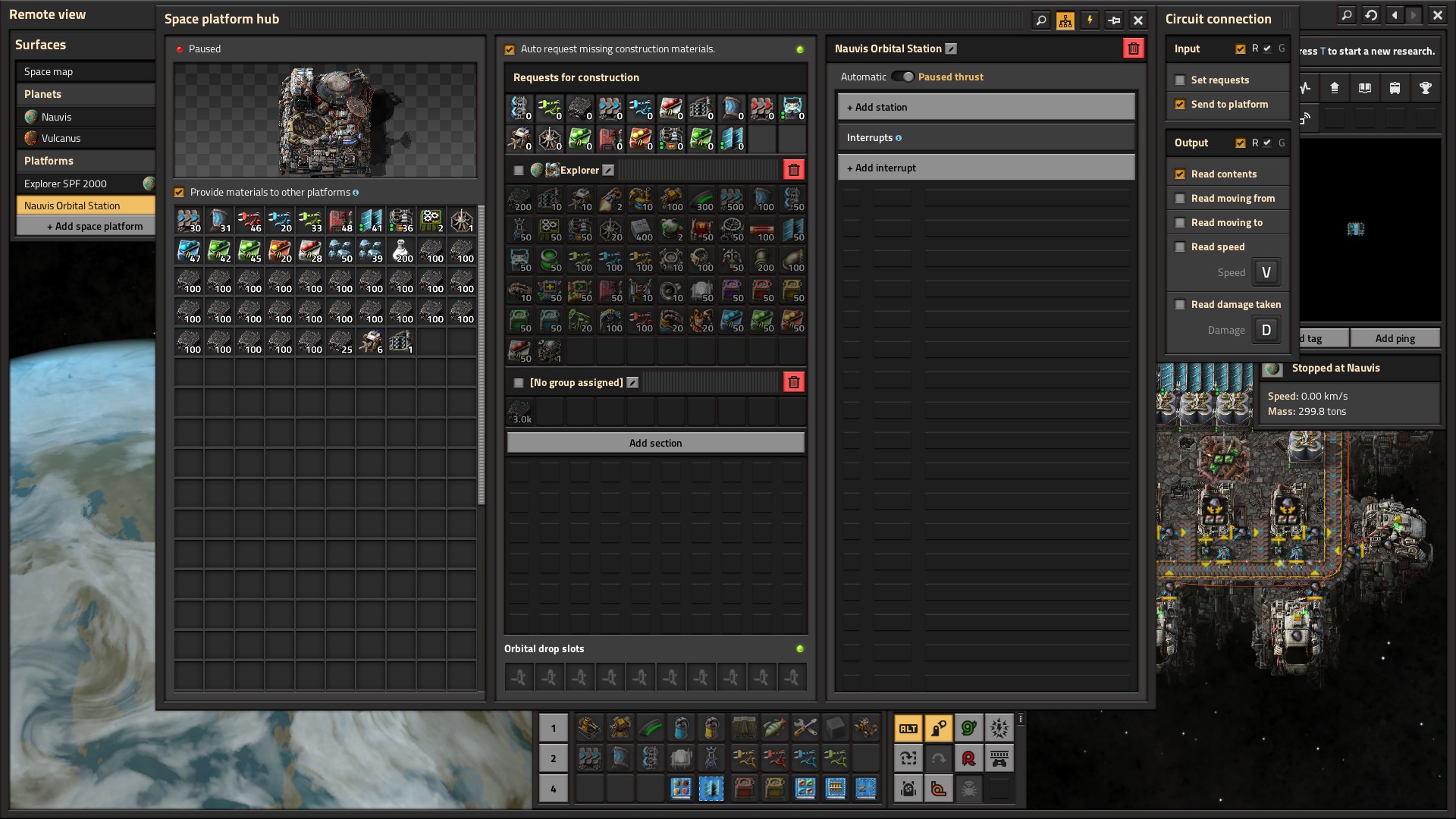The image size is (1456, 819).
Task: Disable Provide materials to other platforms
Action: pos(180,193)
